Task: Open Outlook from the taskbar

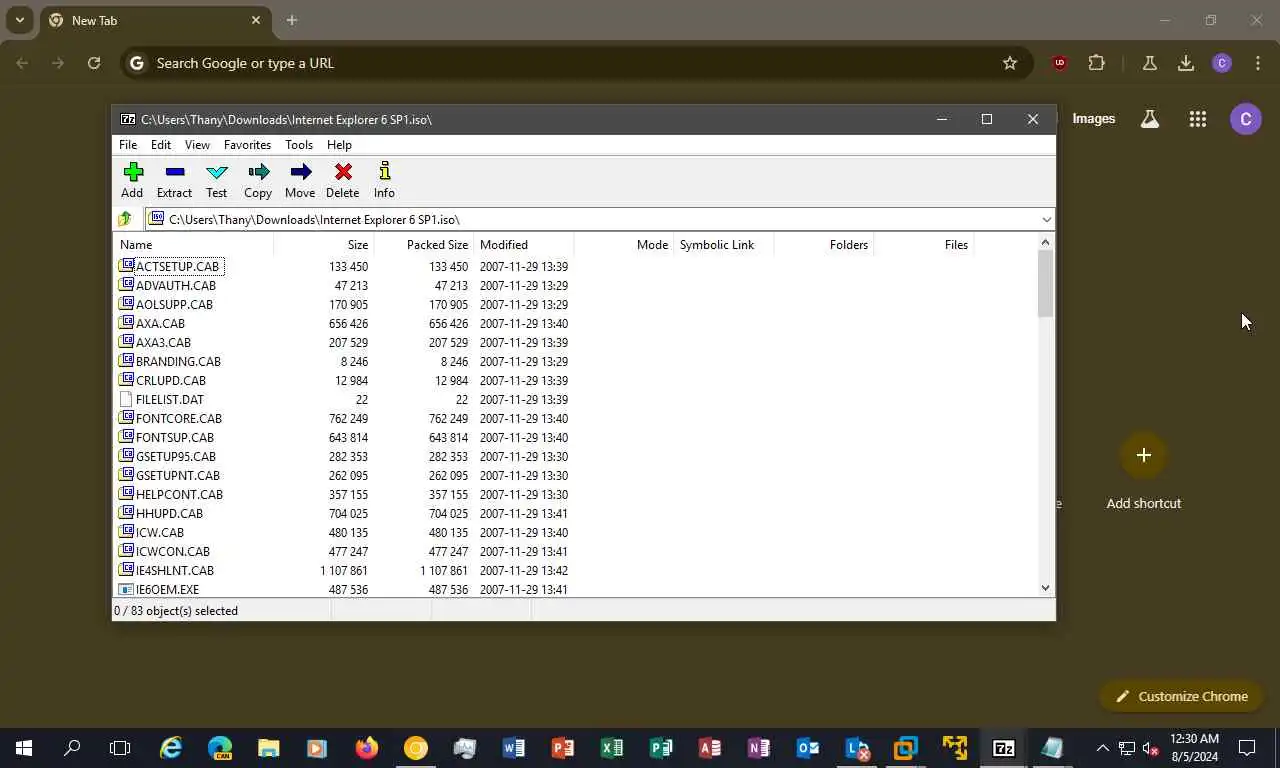Action: (808, 748)
